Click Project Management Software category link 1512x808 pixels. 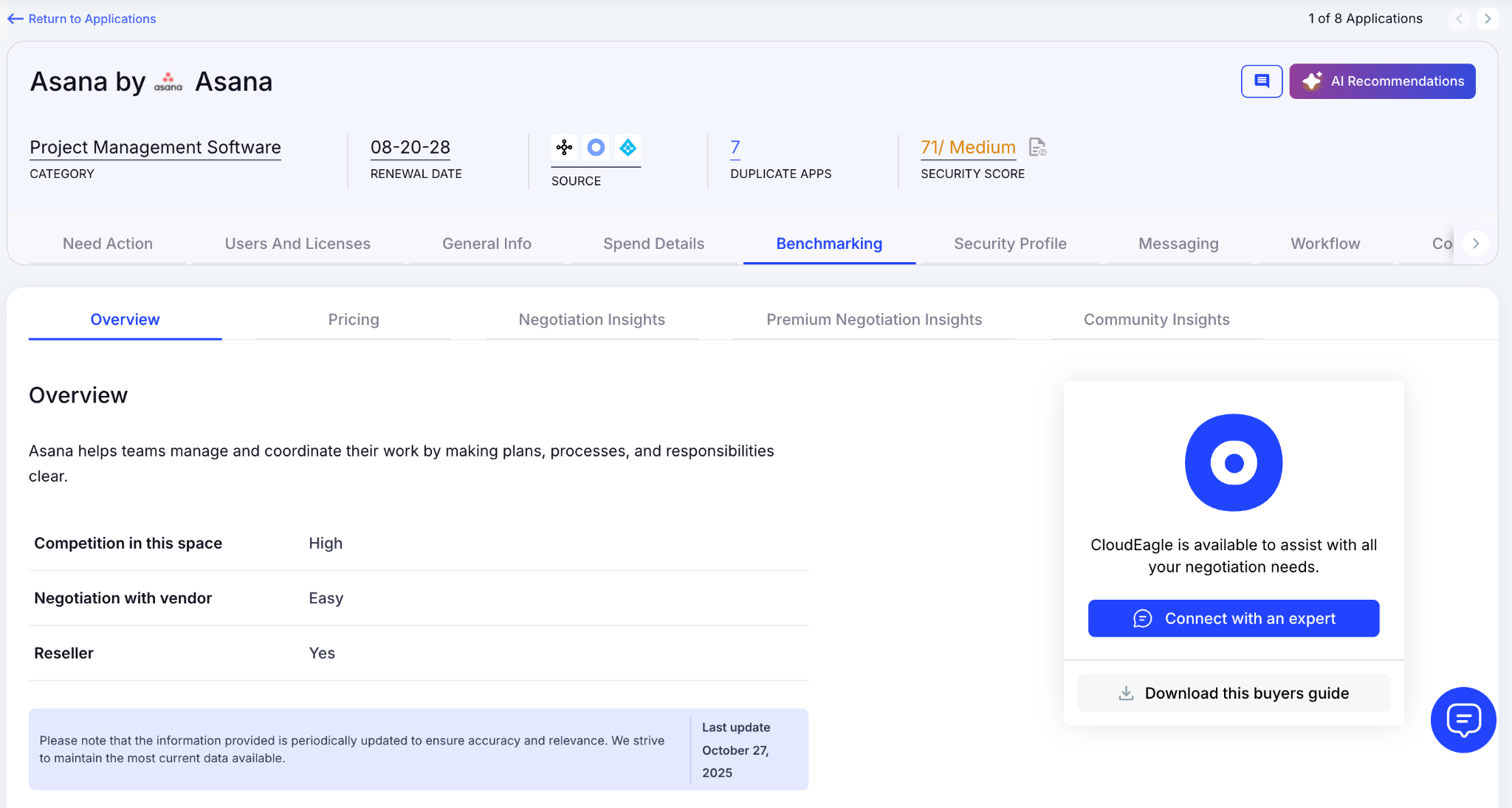[155, 148]
